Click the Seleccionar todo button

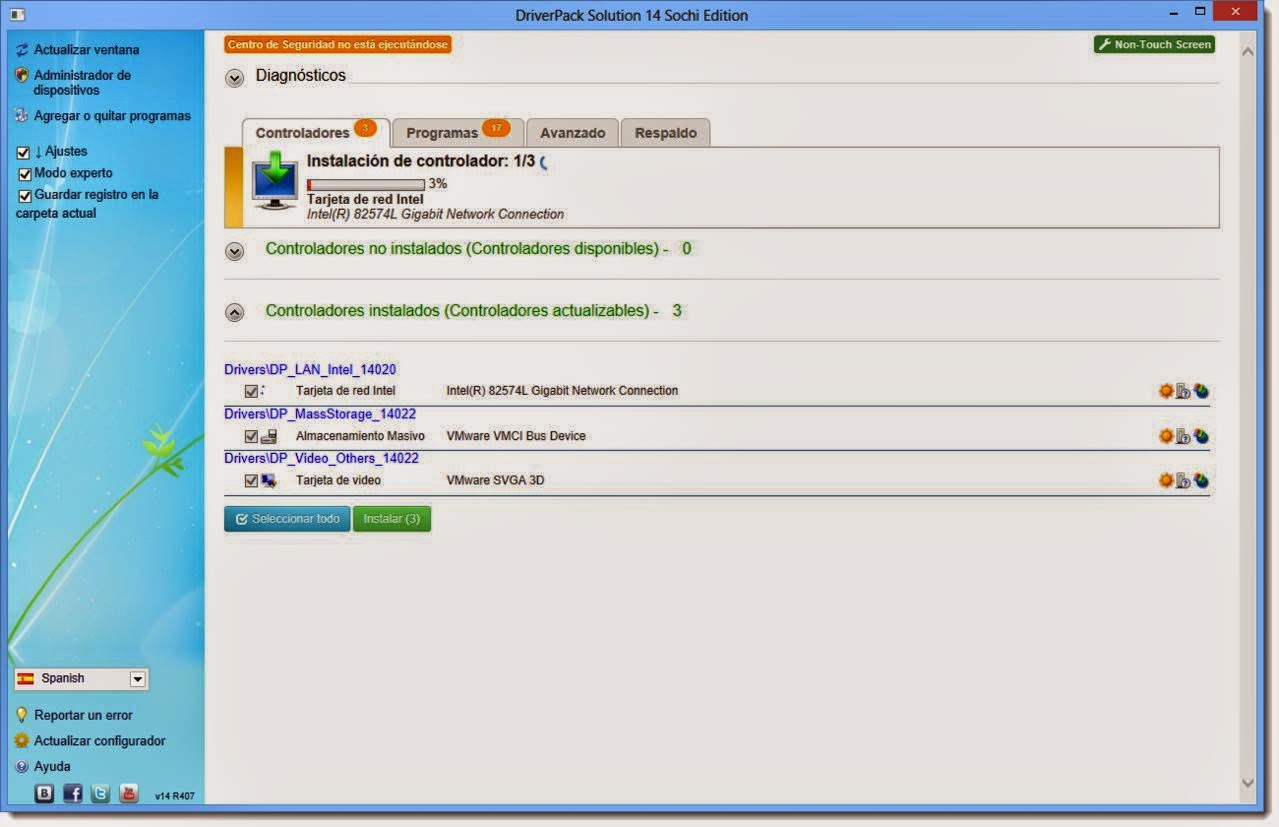287,519
